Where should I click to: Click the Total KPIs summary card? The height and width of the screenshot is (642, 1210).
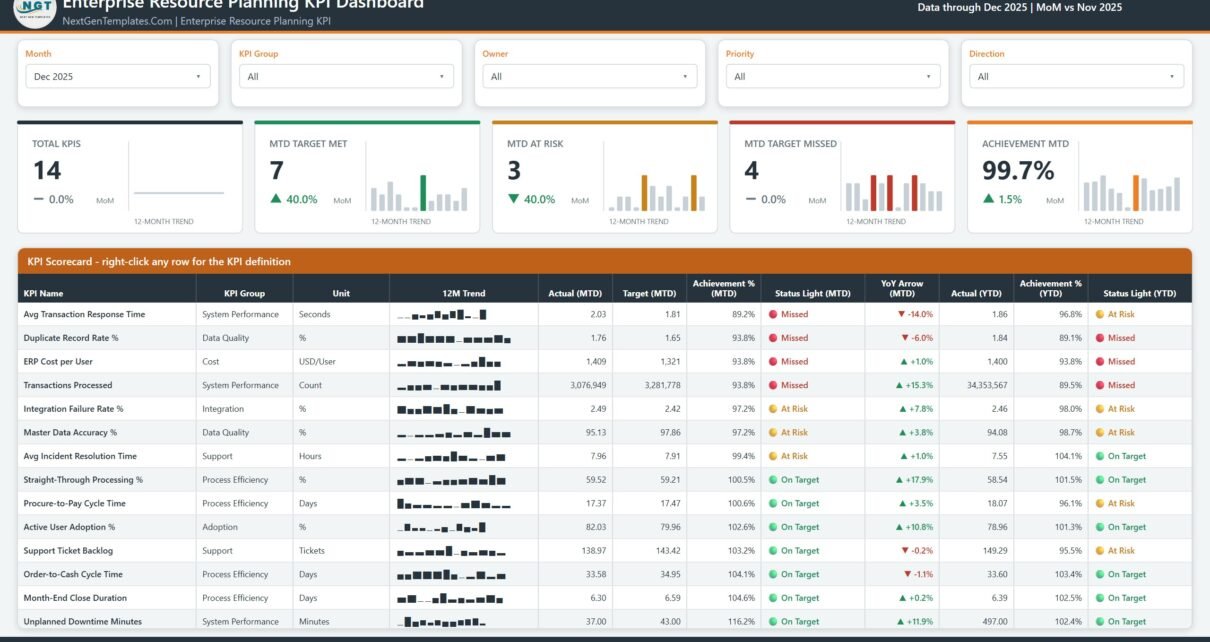[130, 177]
